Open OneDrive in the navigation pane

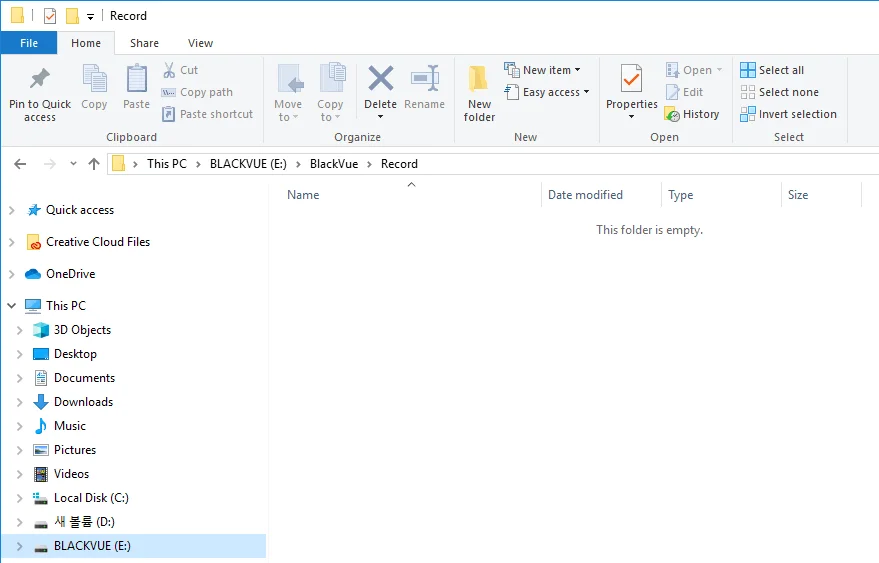point(70,274)
